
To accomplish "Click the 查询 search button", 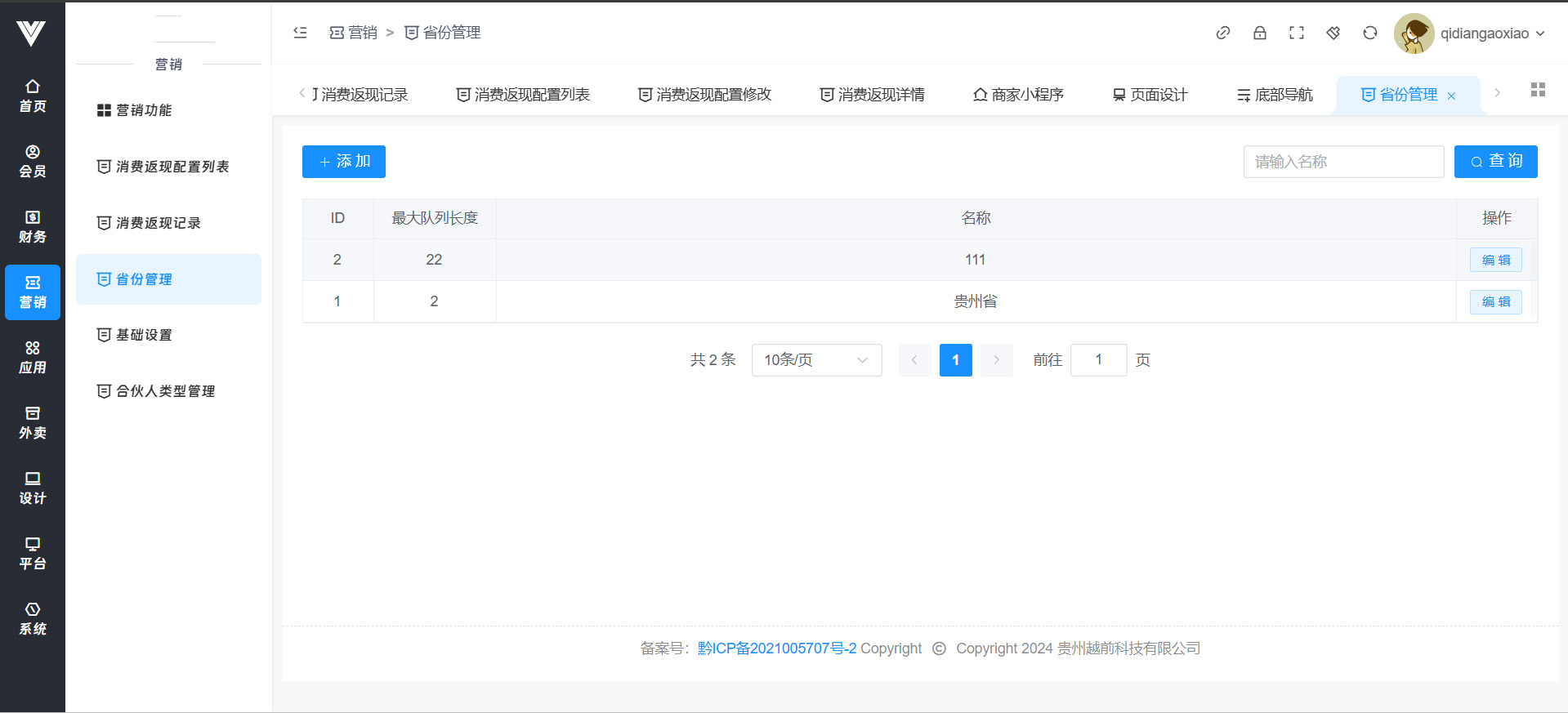I will tap(1495, 162).
